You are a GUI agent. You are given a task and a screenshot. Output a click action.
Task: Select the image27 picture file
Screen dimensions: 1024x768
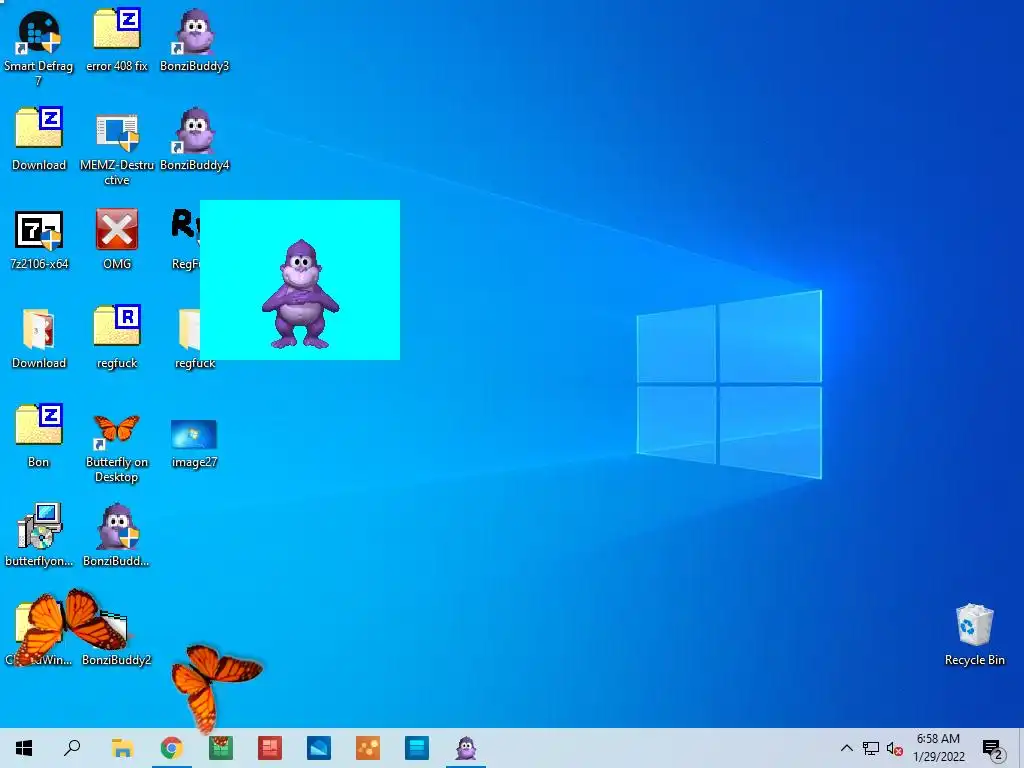(194, 444)
